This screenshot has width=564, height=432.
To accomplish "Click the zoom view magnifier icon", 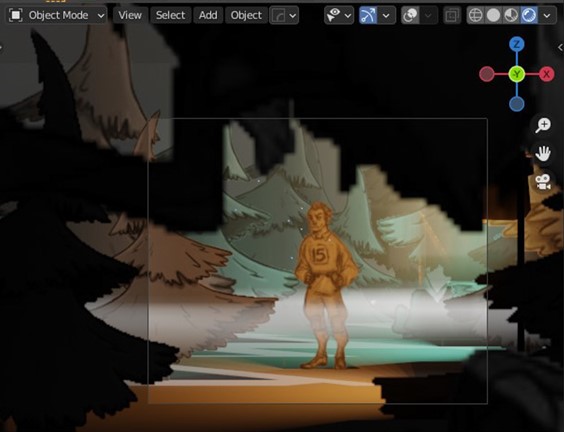I will [x=543, y=126].
